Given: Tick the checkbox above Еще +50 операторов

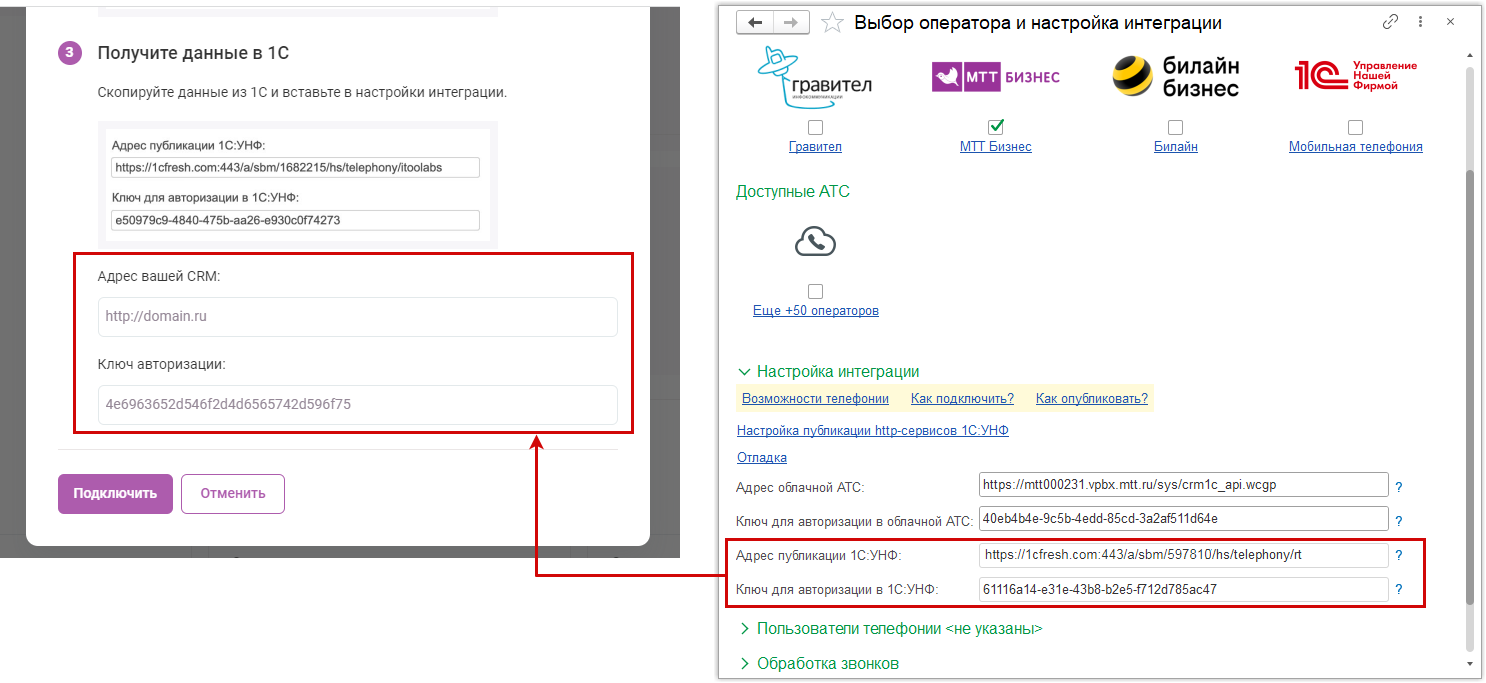Looking at the screenshot, I should point(815,291).
